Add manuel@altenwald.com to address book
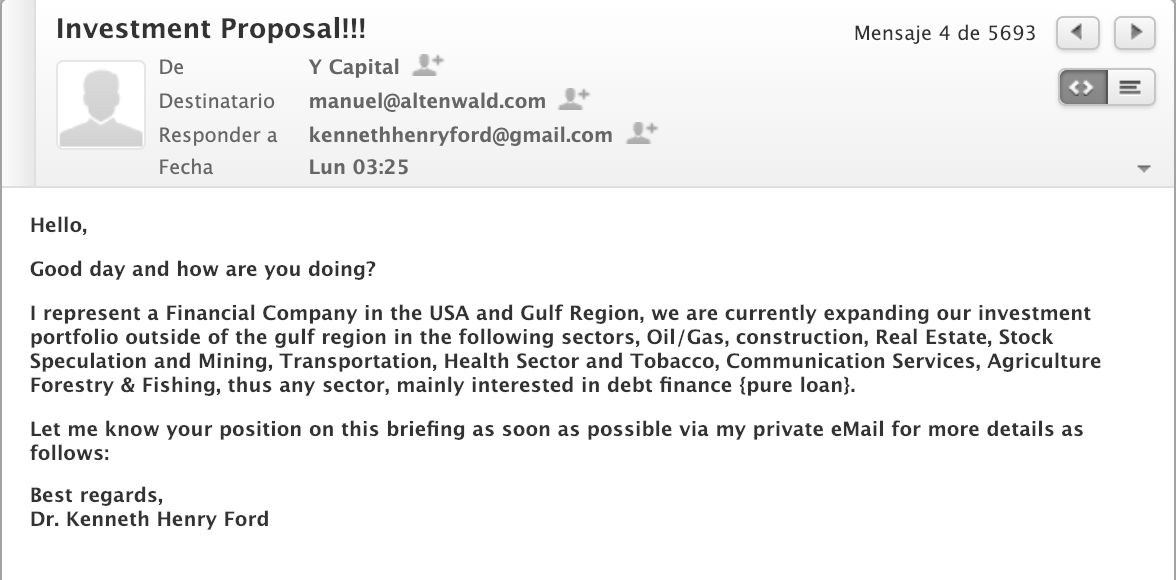Image resolution: width=1176 pixels, height=580 pixels. [x=574, y=100]
